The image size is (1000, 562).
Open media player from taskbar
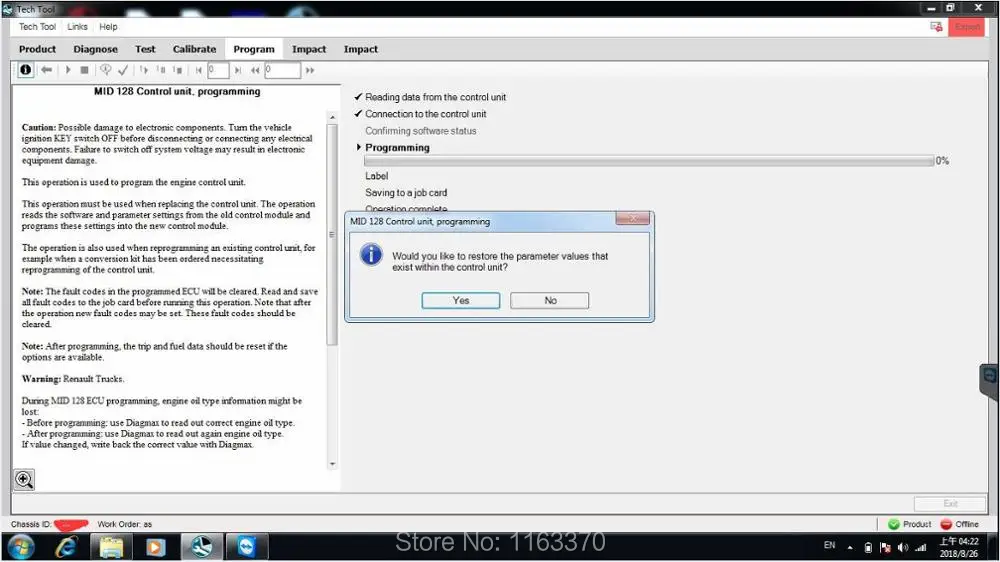tap(156, 547)
